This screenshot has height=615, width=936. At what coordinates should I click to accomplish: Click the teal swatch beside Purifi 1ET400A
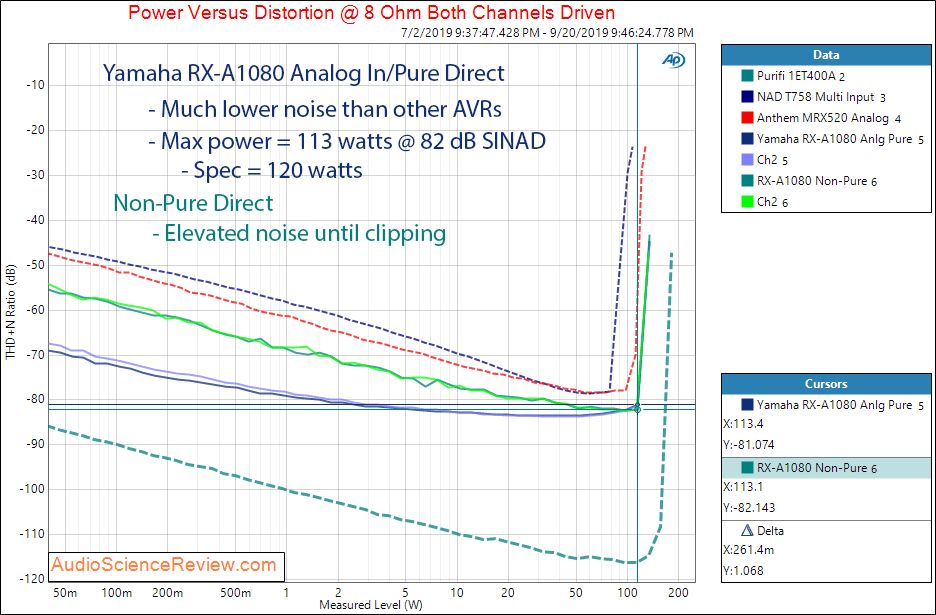(x=746, y=76)
